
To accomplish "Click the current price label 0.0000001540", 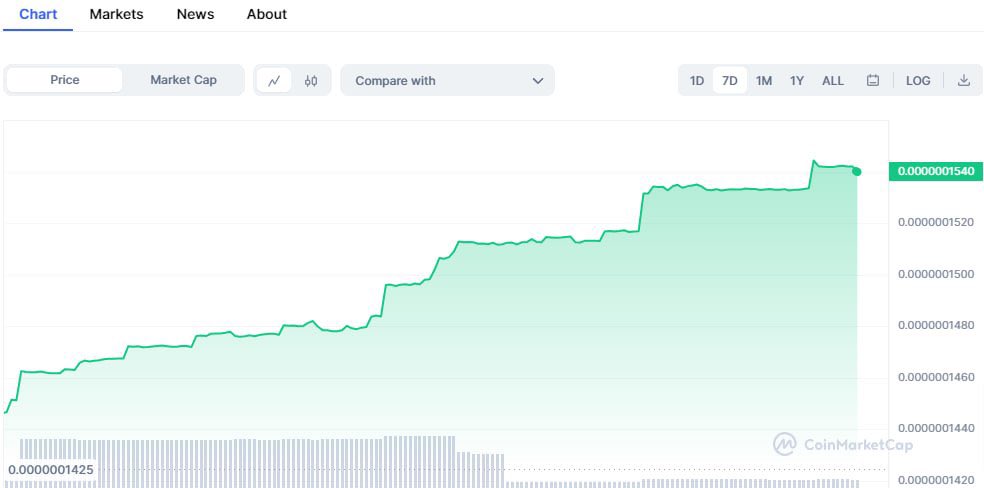I will (x=936, y=171).
